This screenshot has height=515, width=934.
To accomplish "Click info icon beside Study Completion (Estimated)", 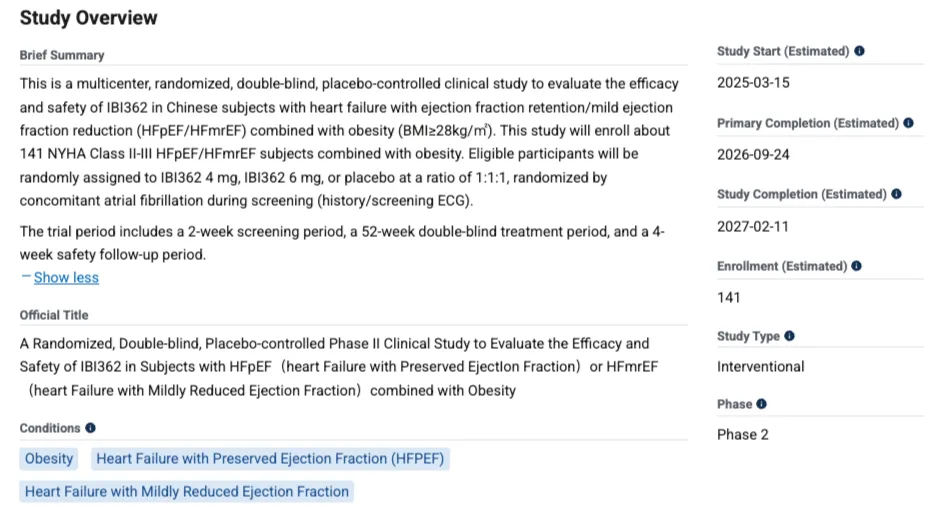I will [x=896, y=194].
